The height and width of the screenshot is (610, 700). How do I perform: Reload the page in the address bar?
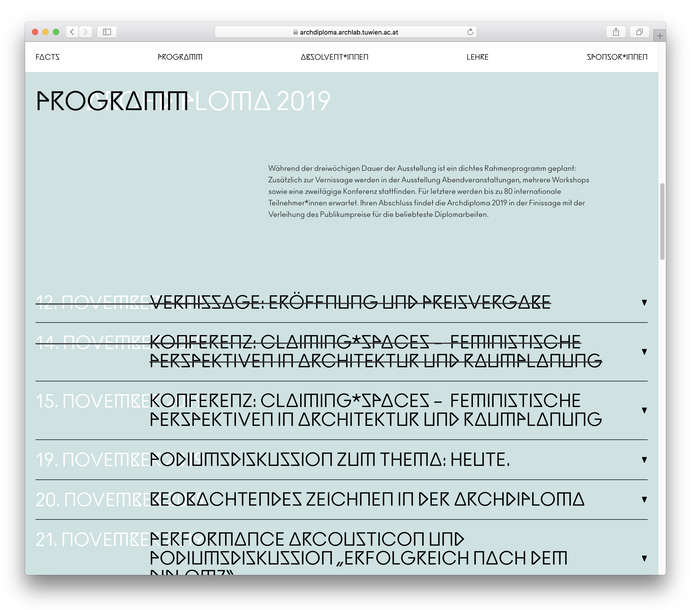point(470,32)
